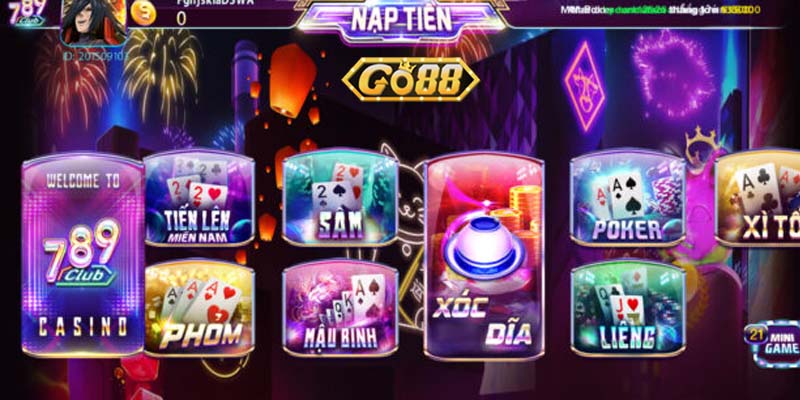Image resolution: width=800 pixels, height=400 pixels.
Task: Open the Xóc Đĩa game tile
Action: (484, 256)
